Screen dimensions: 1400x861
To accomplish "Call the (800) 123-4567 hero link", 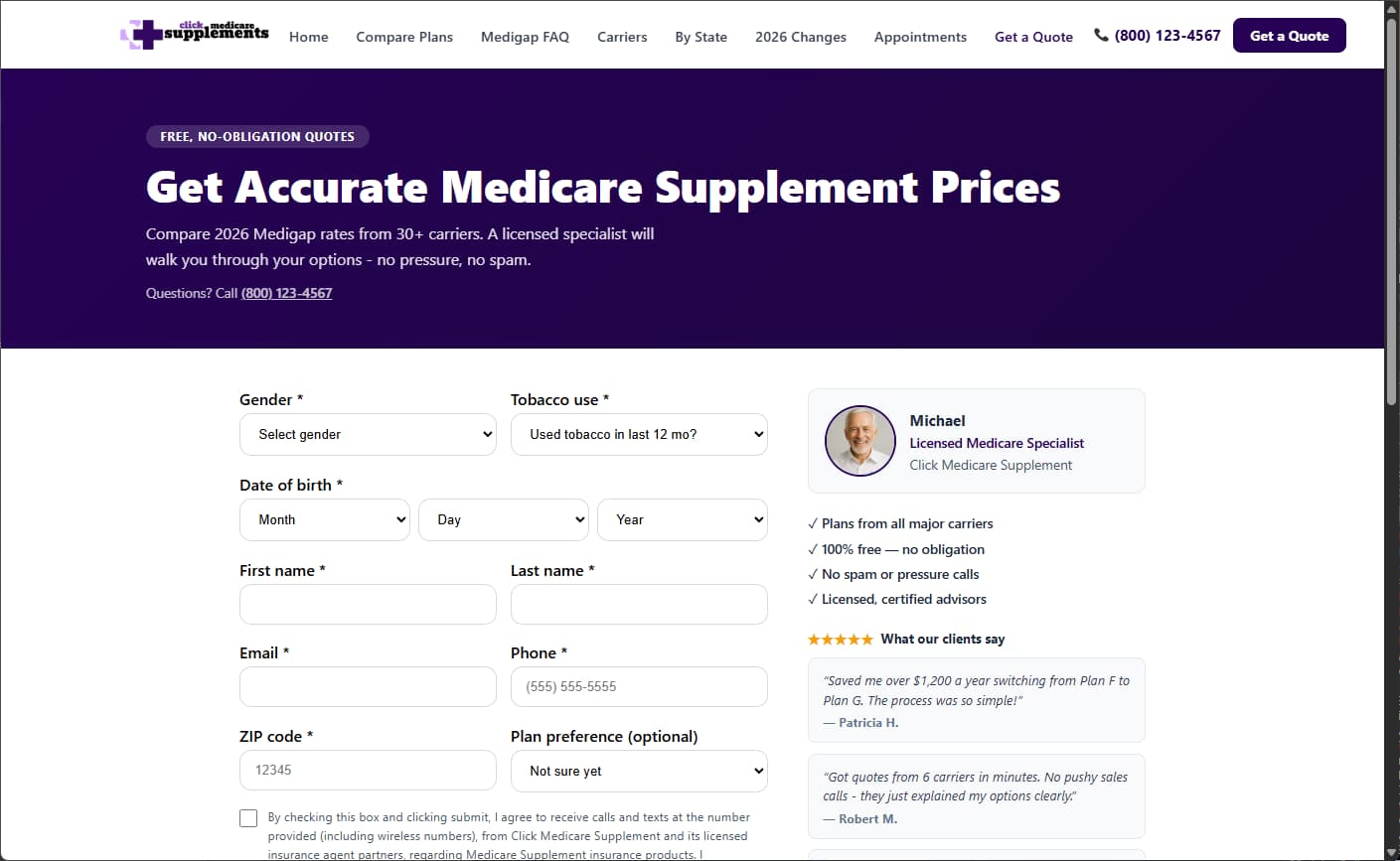I will pos(286,293).
